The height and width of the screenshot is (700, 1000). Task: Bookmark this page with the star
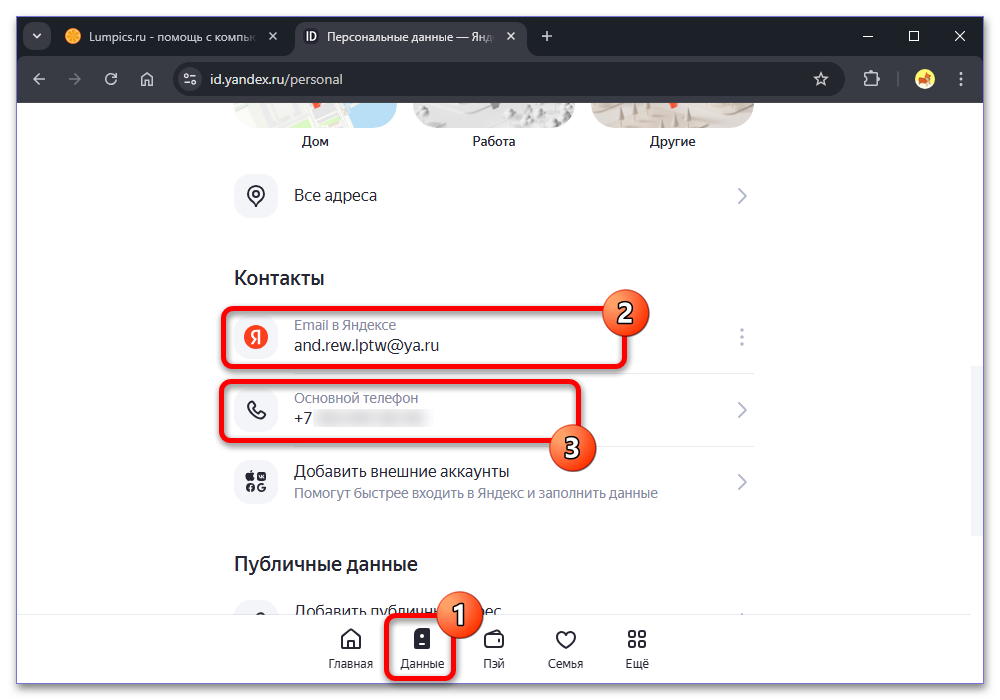point(821,79)
